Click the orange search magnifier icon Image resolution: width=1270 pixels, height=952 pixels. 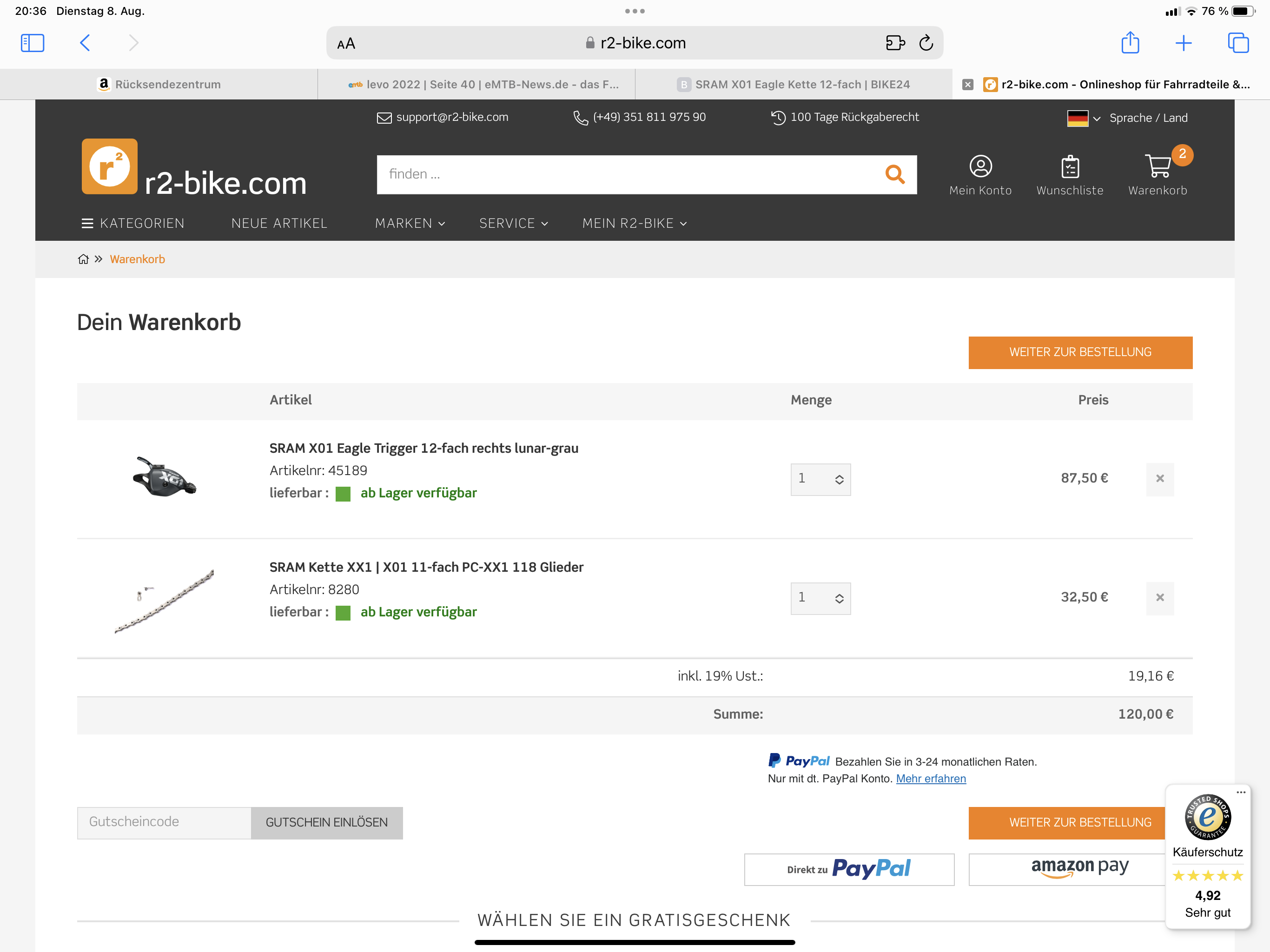[x=894, y=174]
